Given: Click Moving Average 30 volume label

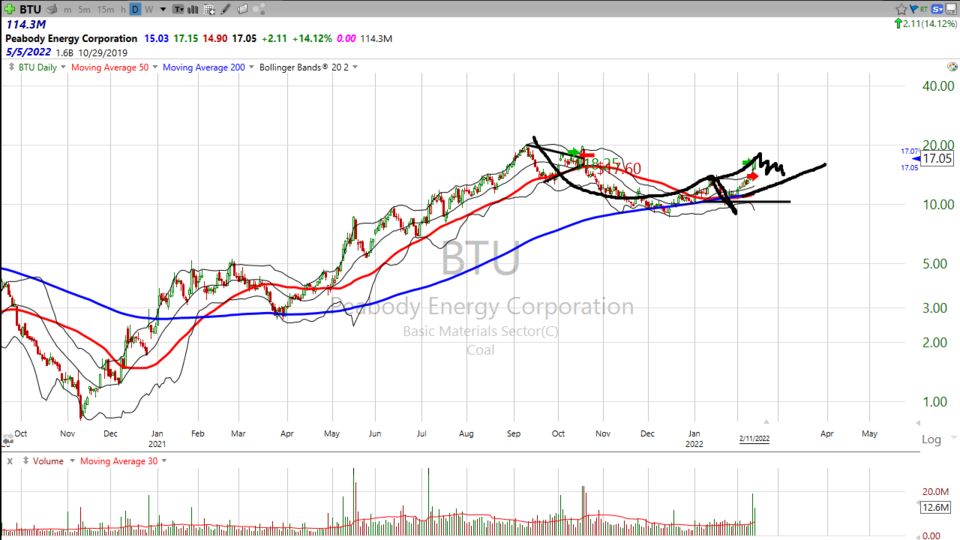Looking at the screenshot, I should click(x=119, y=461).
